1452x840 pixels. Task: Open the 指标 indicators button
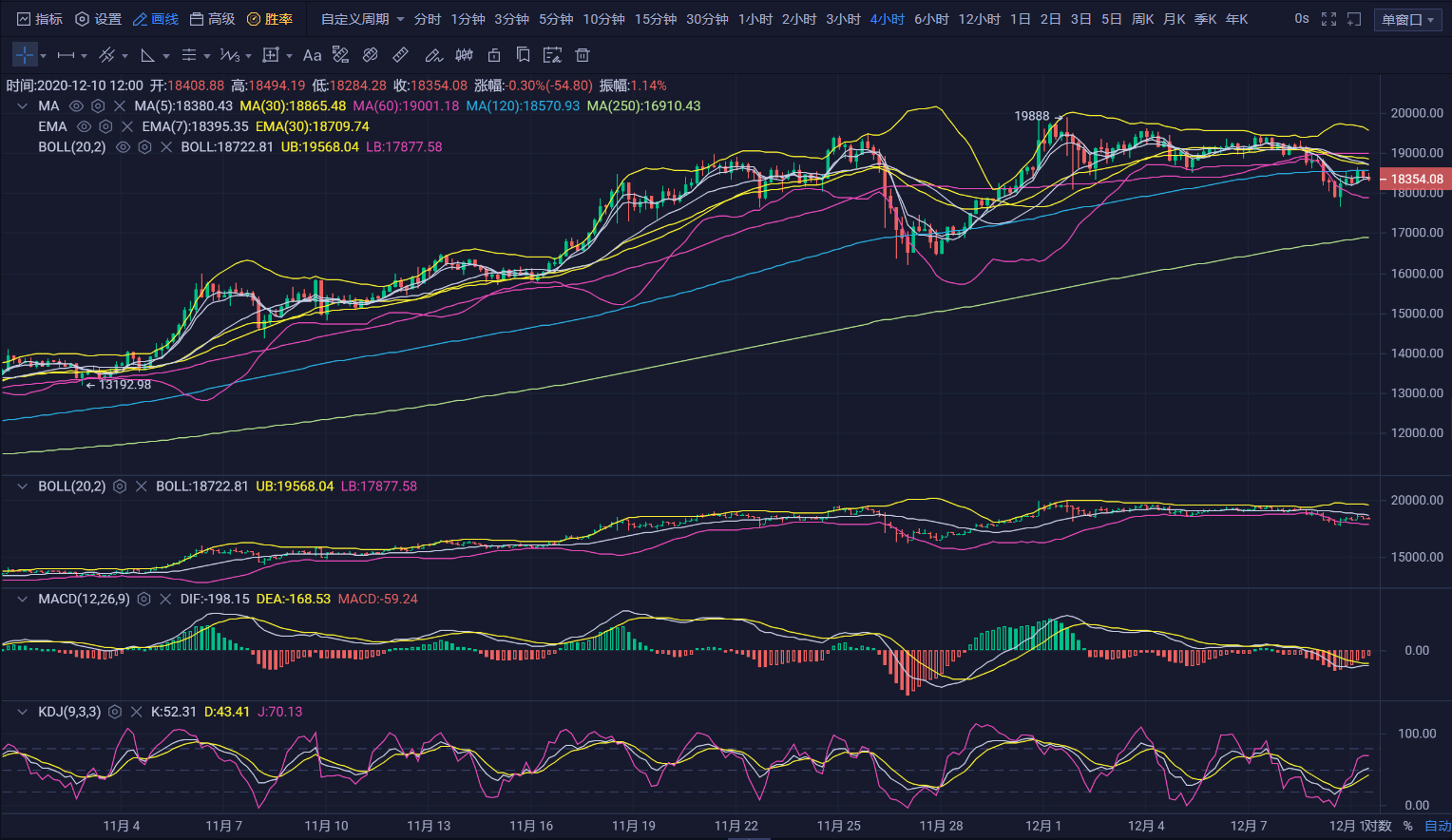point(40,19)
